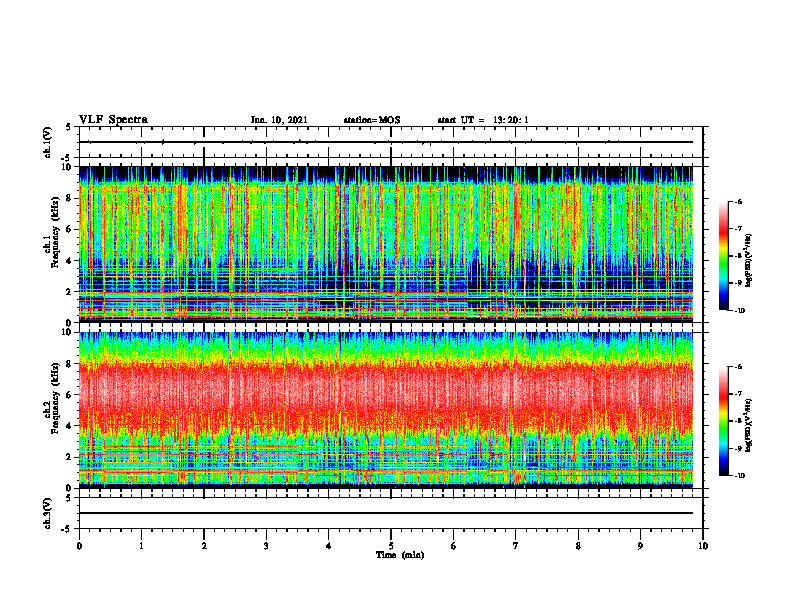
Task: Click the "2" frequency tick on ch.1 panel
Action: coord(69,292)
